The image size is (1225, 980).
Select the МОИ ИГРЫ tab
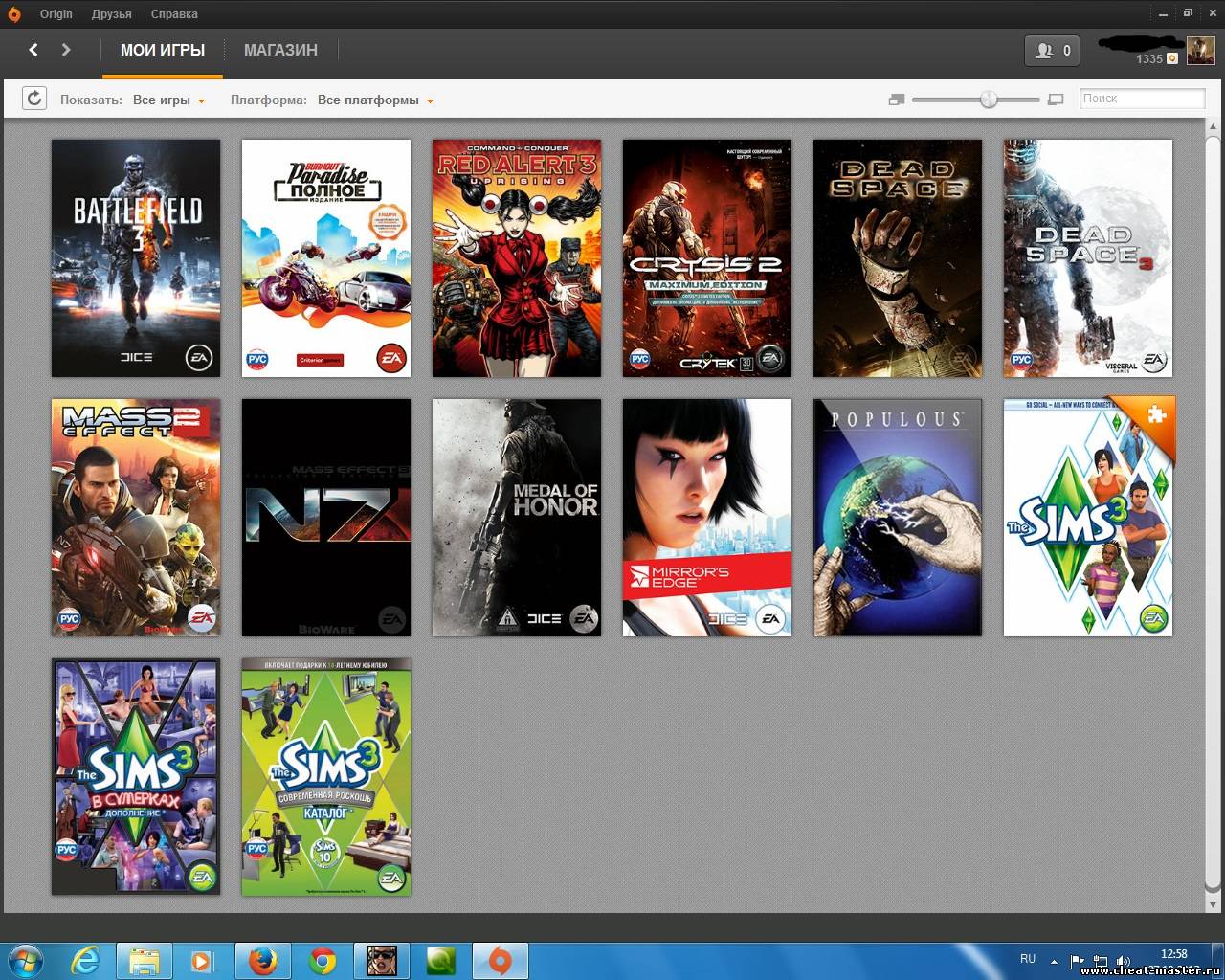click(x=163, y=50)
